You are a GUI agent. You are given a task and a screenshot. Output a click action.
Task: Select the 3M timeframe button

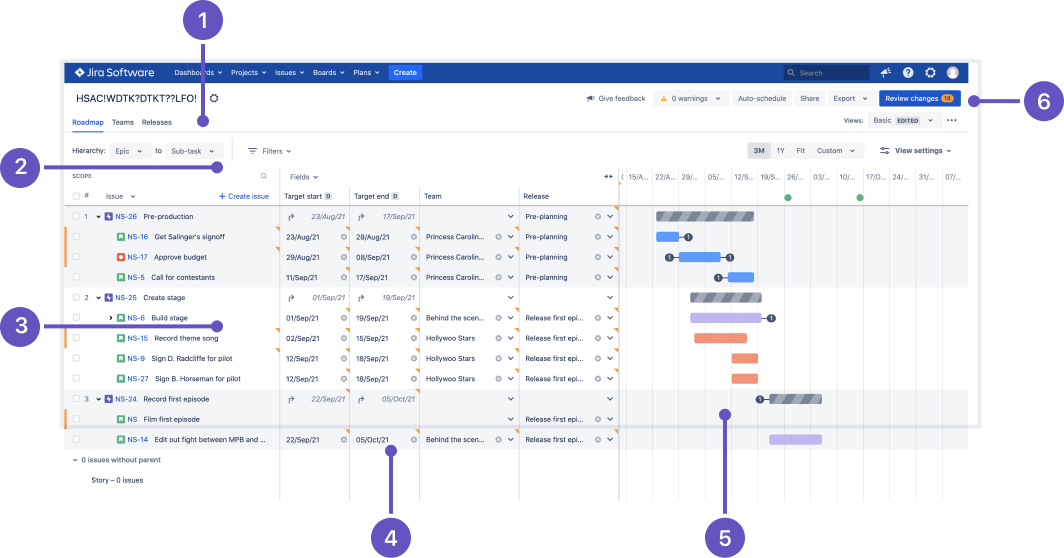[x=759, y=151]
